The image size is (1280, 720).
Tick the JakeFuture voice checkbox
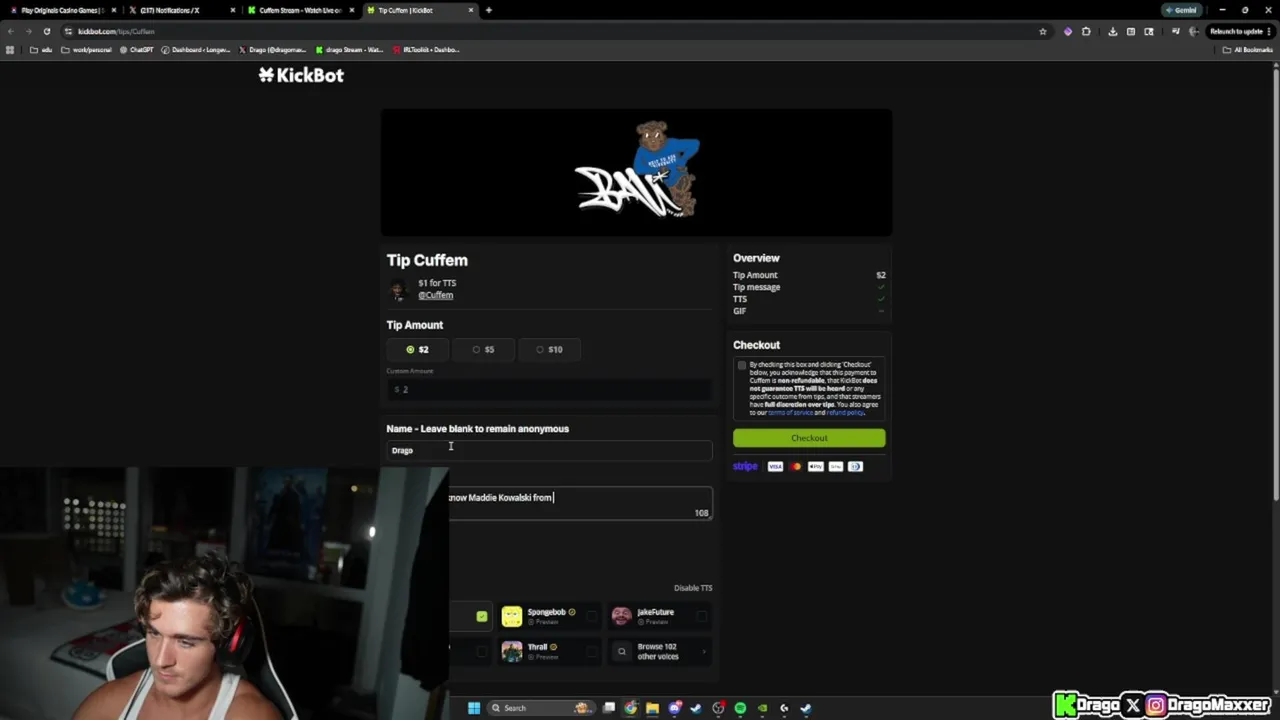coord(701,616)
